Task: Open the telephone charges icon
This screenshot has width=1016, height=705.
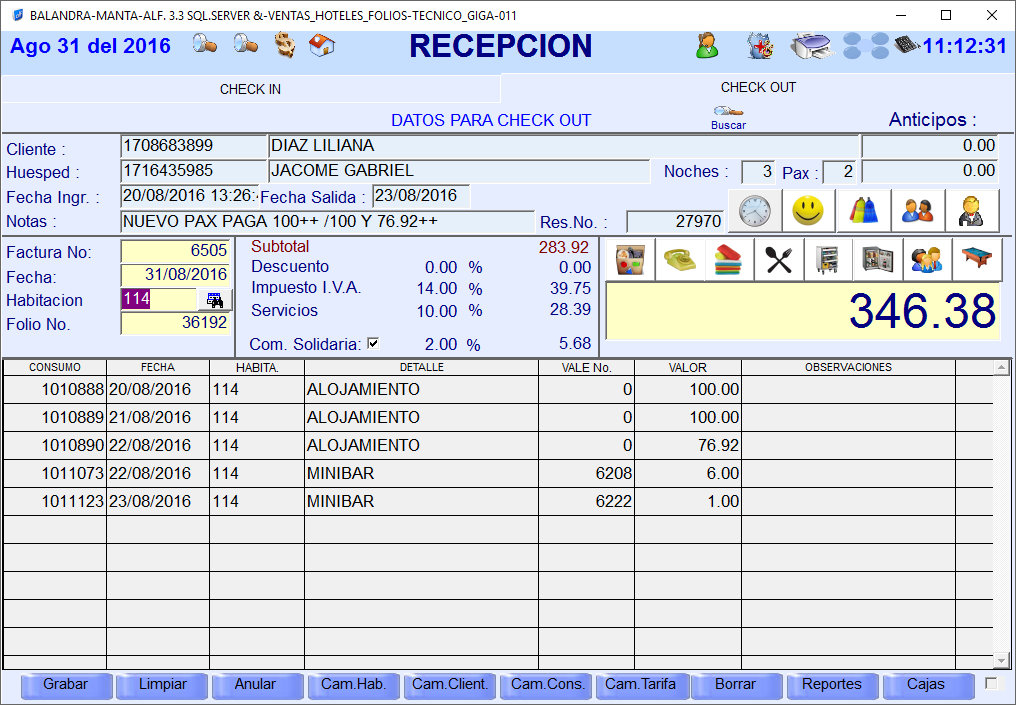Action: [680, 260]
